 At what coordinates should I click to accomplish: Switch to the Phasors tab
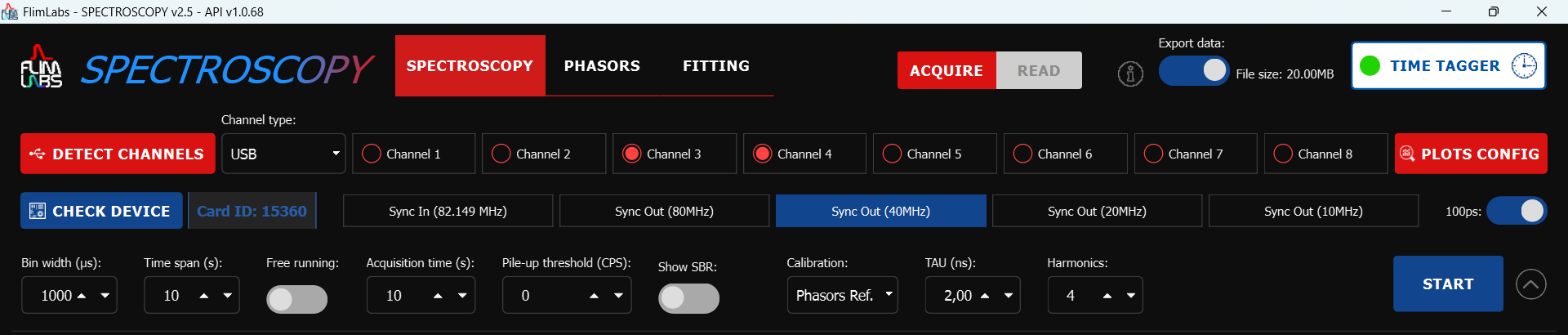coord(602,65)
